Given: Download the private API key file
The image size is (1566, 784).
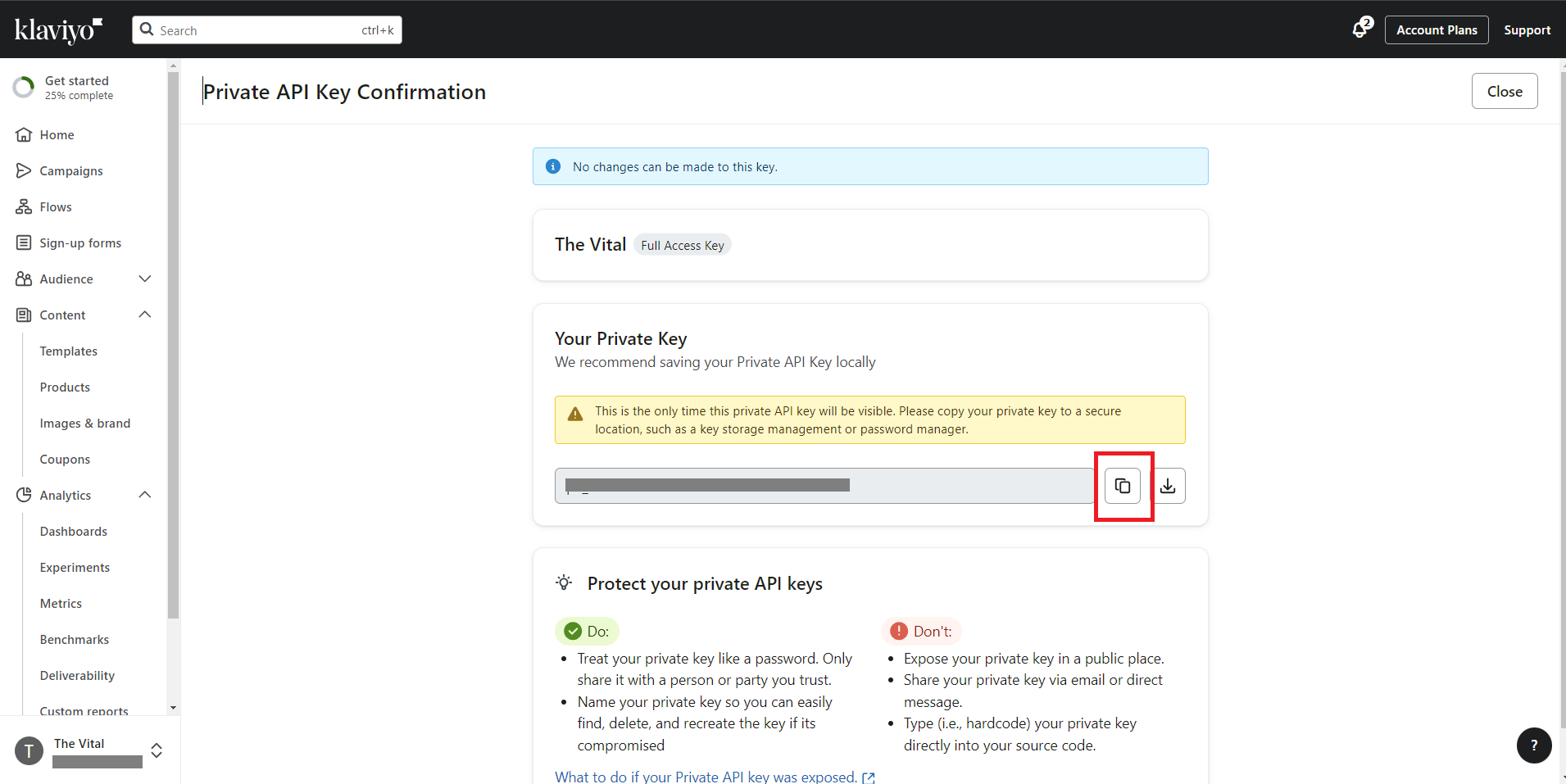Looking at the screenshot, I should [x=1168, y=486].
